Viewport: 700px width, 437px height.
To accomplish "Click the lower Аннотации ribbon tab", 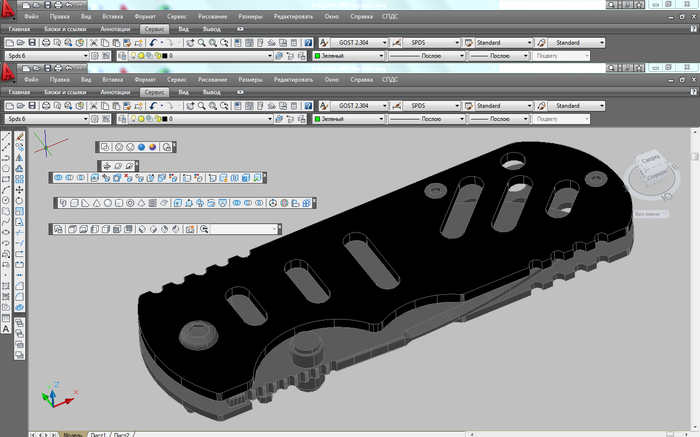I will click(116, 92).
